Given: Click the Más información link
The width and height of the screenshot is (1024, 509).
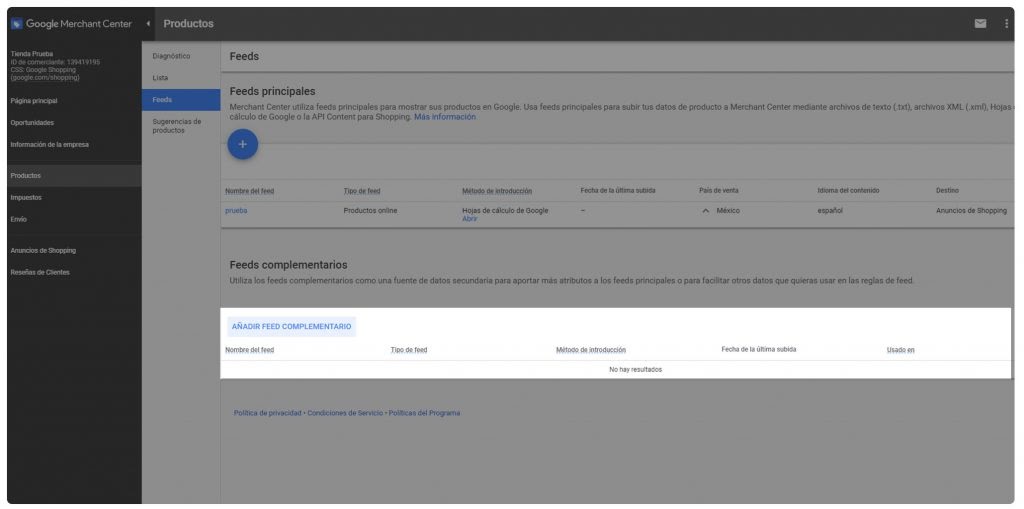Looking at the screenshot, I should pyautogui.click(x=445, y=117).
